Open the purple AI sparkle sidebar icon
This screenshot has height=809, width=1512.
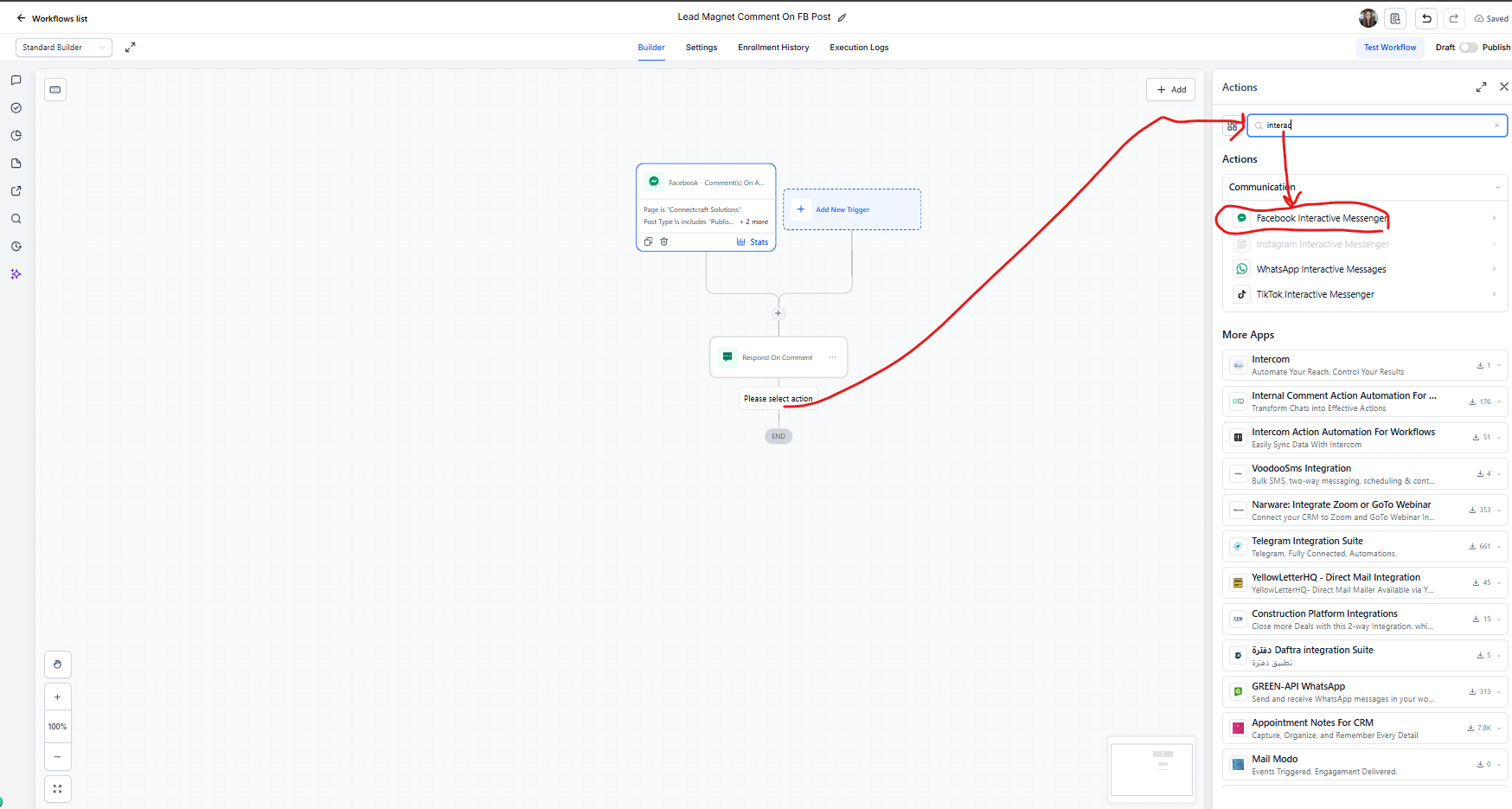pyautogui.click(x=16, y=274)
